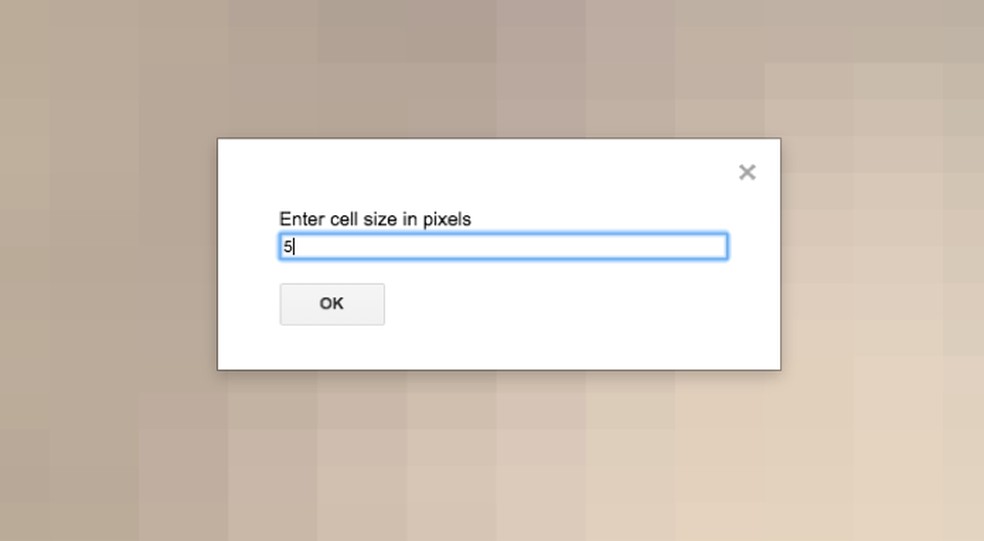
Task: Select the cross icon to cancel the prompt
Action: pyautogui.click(x=747, y=172)
